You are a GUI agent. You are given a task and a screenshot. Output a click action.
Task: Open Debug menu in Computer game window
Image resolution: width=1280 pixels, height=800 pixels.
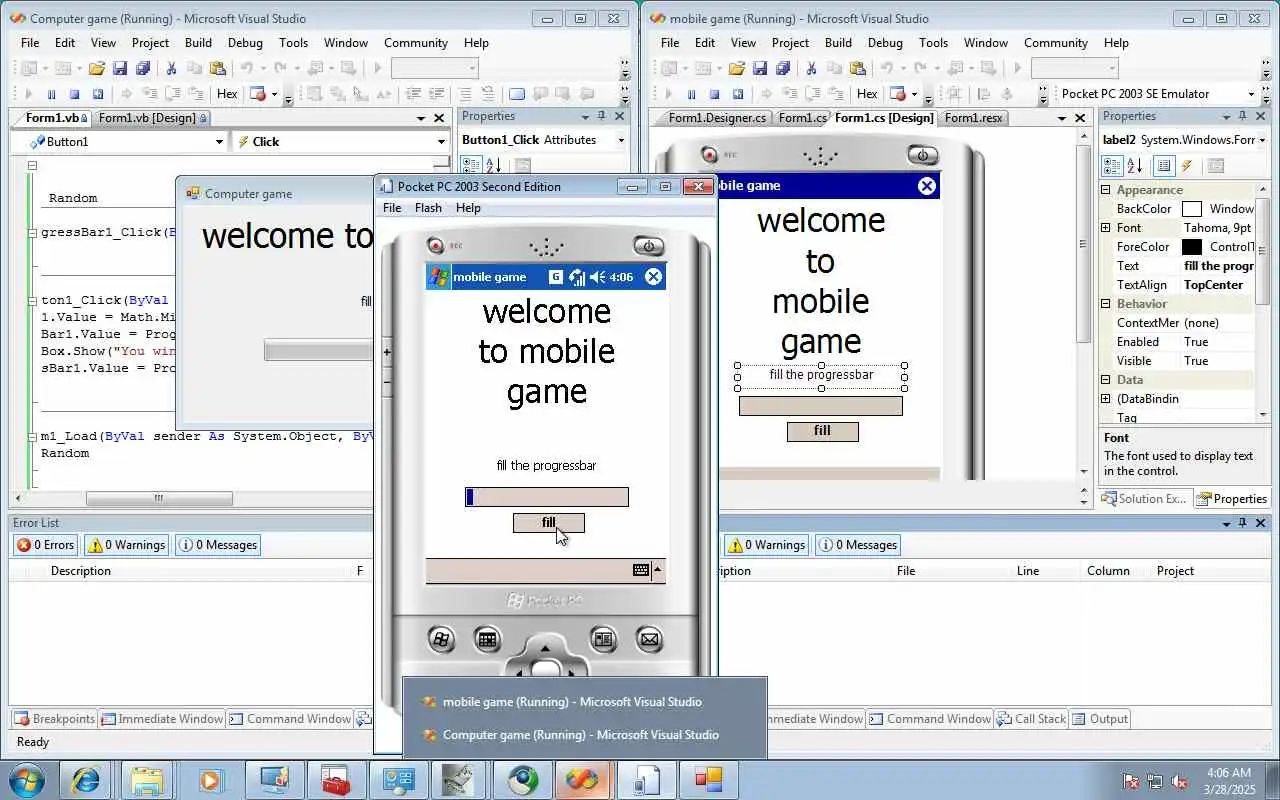[245, 43]
